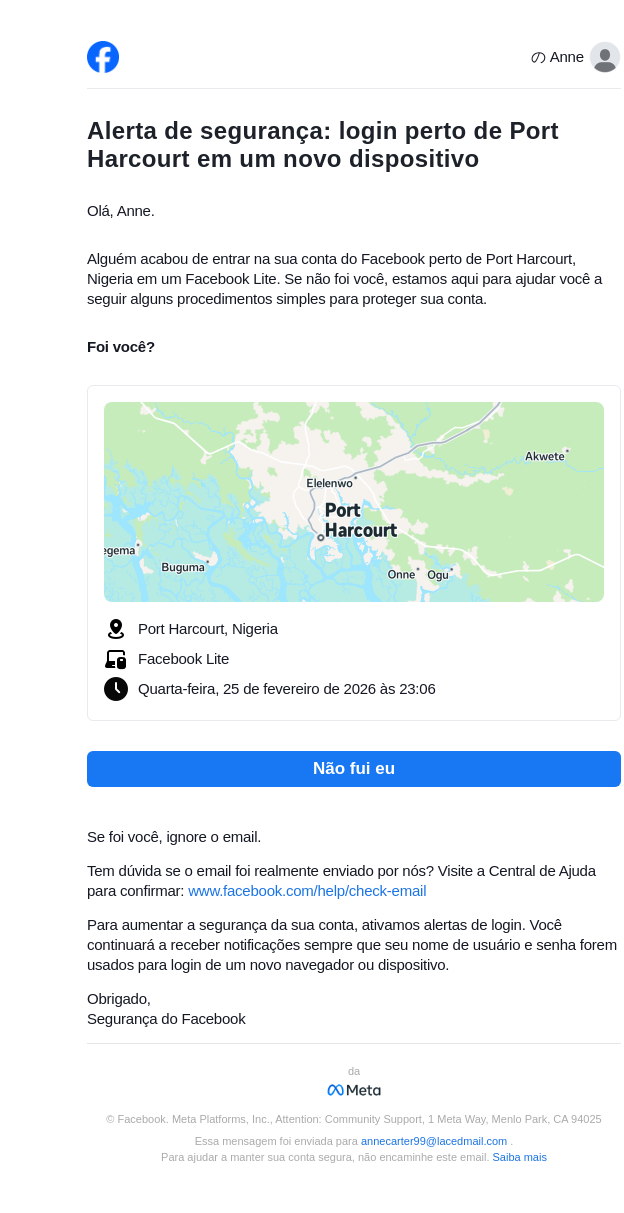Click the "Port Harcourt, Nigeria" location text
624x1213 pixels.
208,629
